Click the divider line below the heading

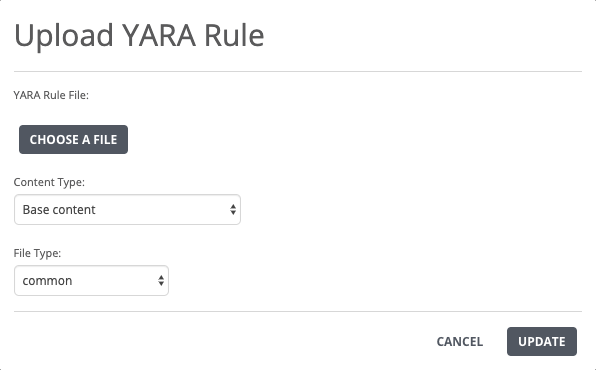(x=298, y=71)
